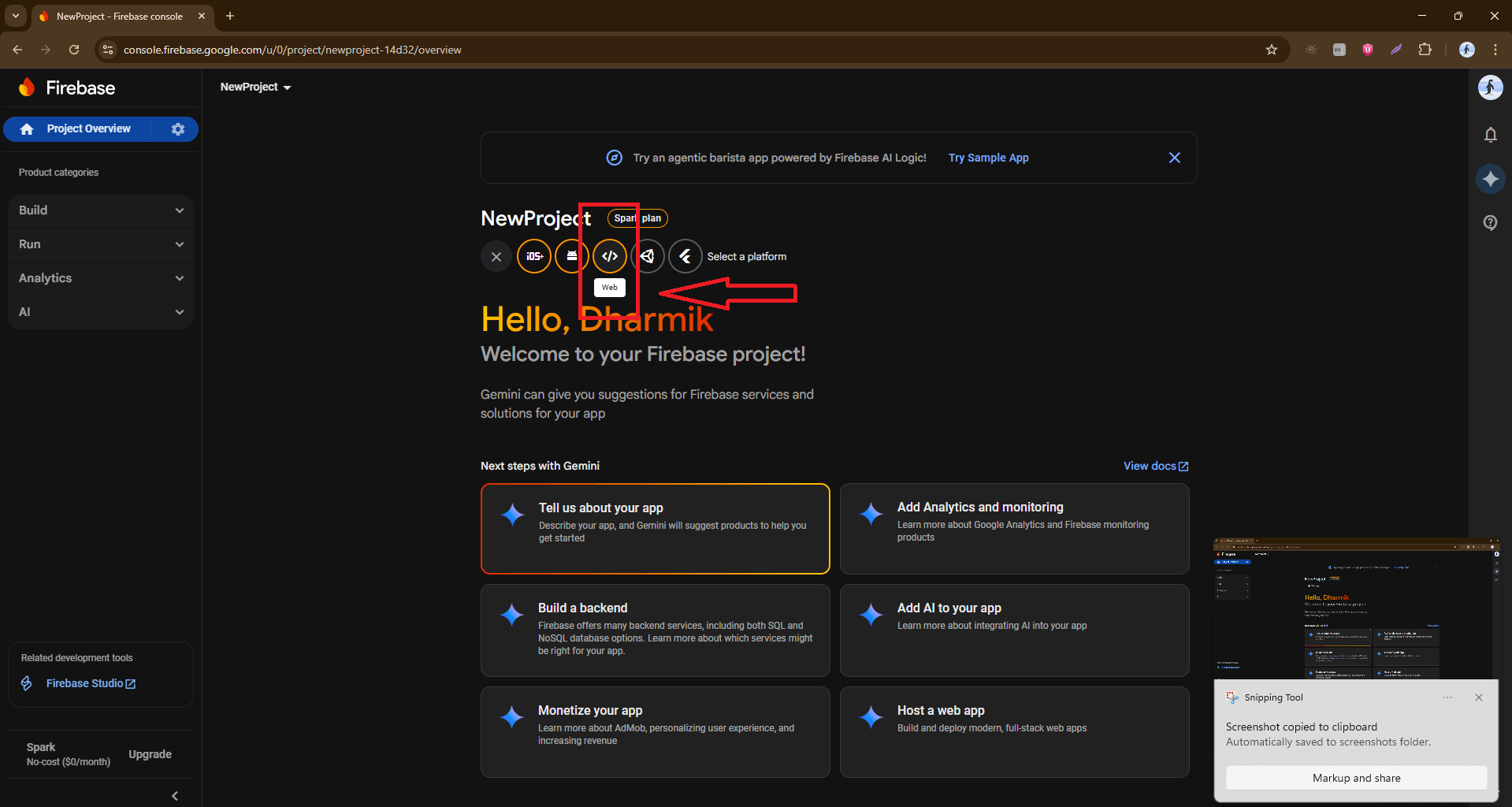The width and height of the screenshot is (1512, 807).
Task: View site information icon in address bar
Action: tap(109, 50)
